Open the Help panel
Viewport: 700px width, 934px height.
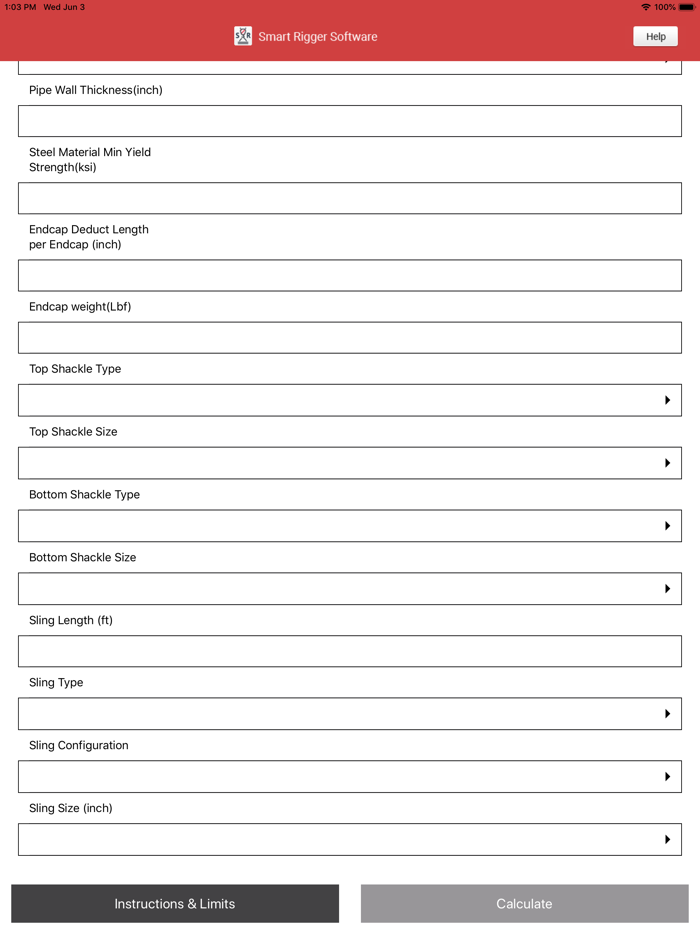pos(655,36)
